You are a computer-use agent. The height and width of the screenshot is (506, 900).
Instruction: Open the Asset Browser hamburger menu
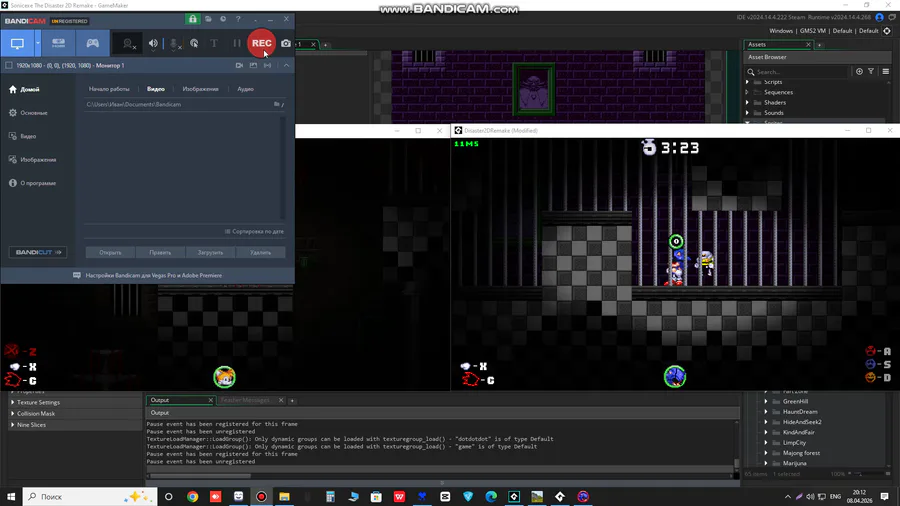tap(886, 71)
